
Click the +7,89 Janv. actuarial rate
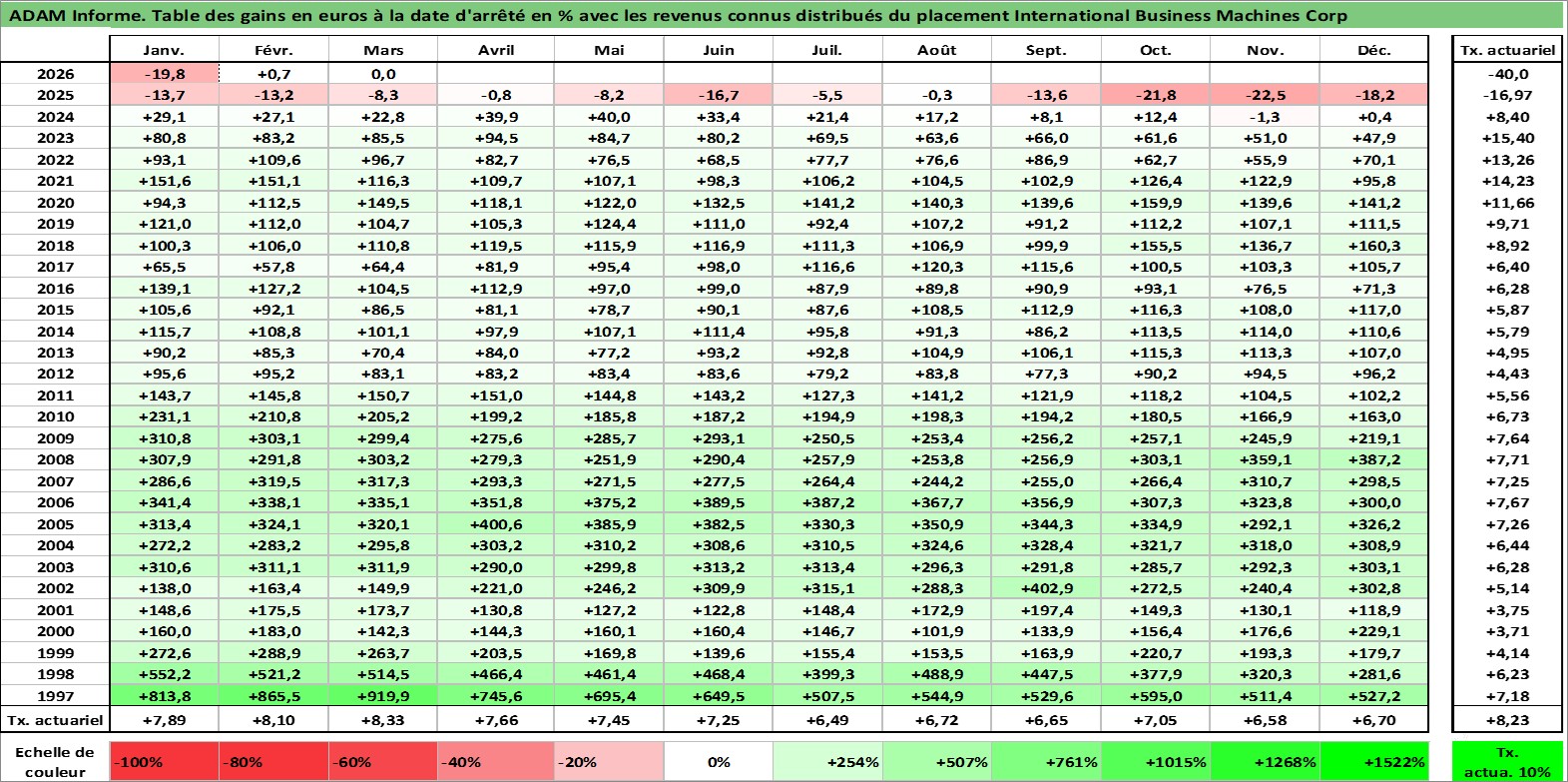coord(164,720)
